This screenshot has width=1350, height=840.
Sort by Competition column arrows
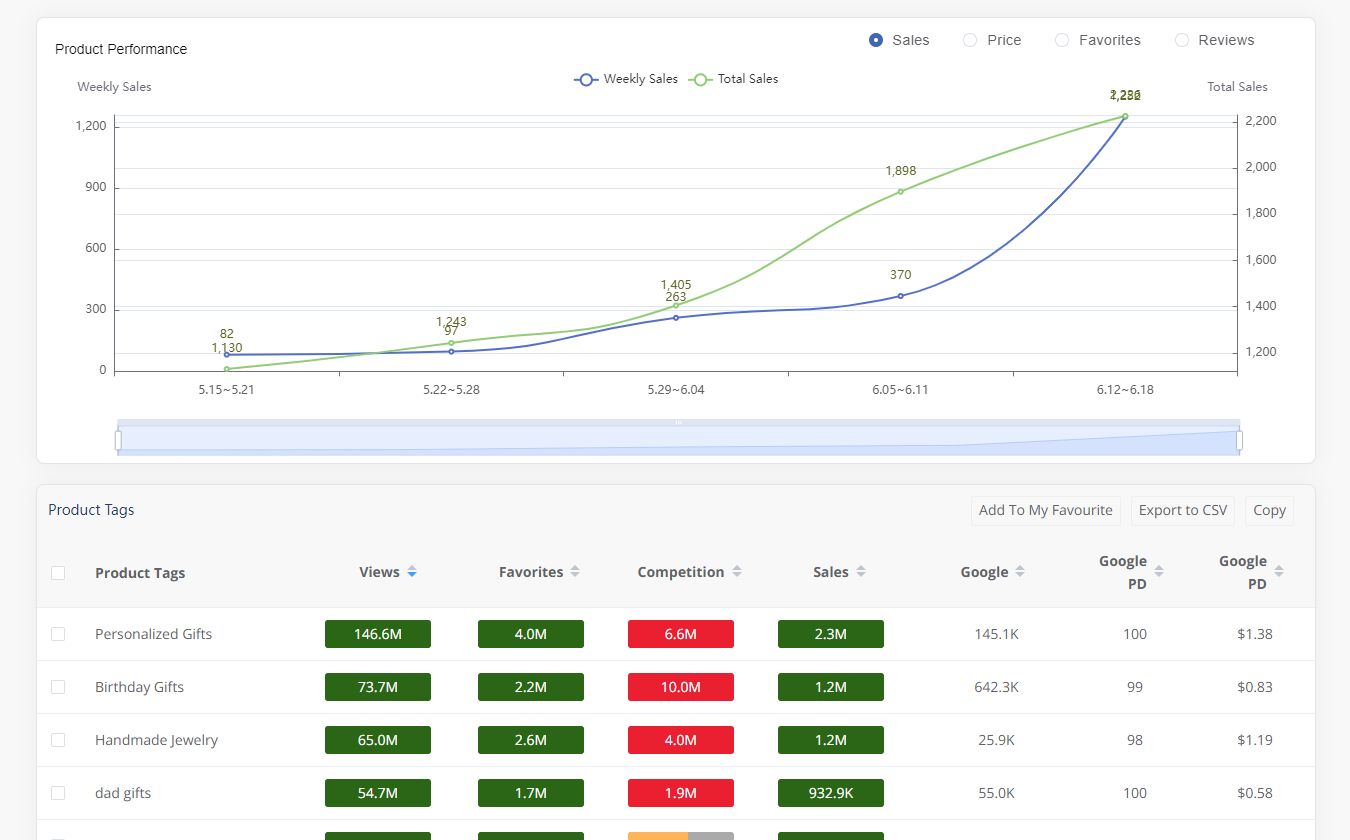click(737, 572)
